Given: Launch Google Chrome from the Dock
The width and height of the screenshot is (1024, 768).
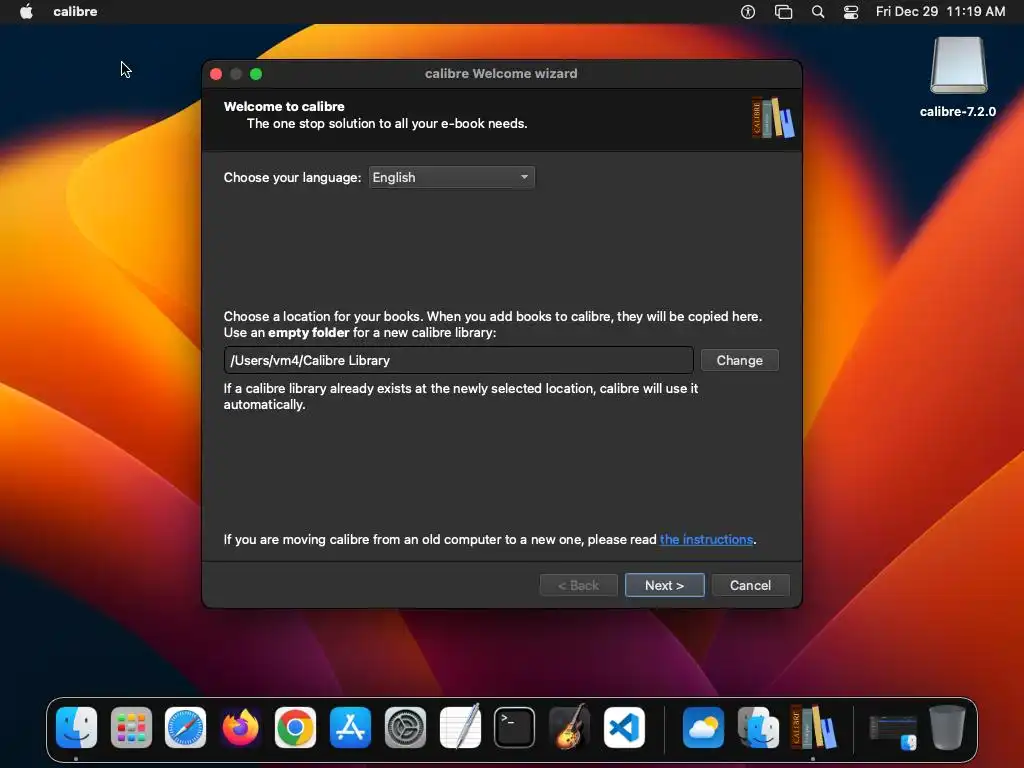Looking at the screenshot, I should (295, 728).
